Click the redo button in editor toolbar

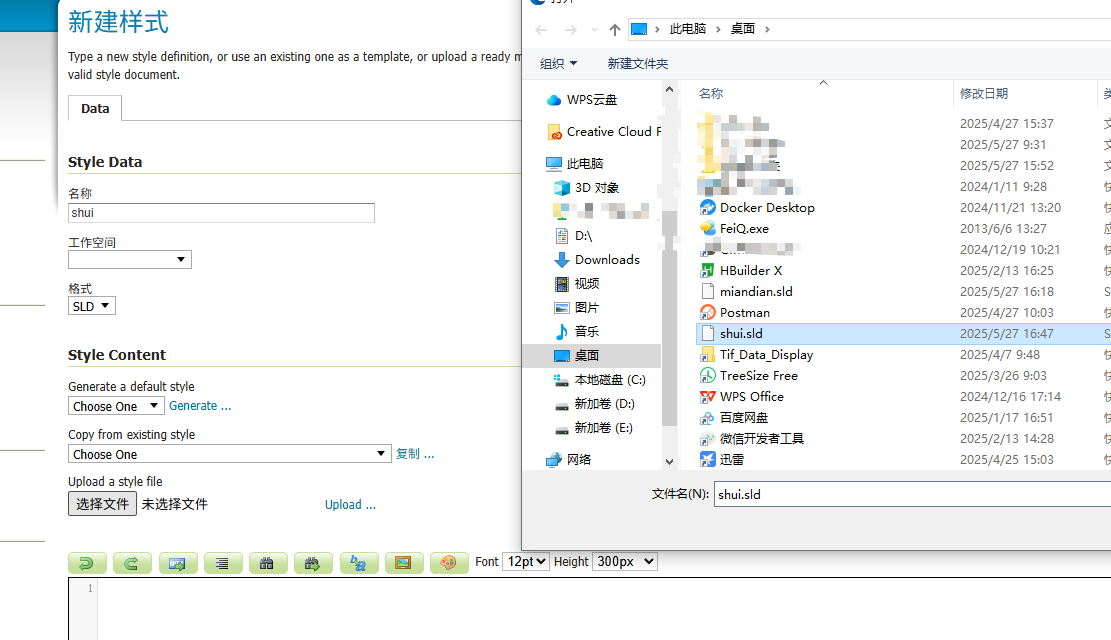tap(132, 563)
